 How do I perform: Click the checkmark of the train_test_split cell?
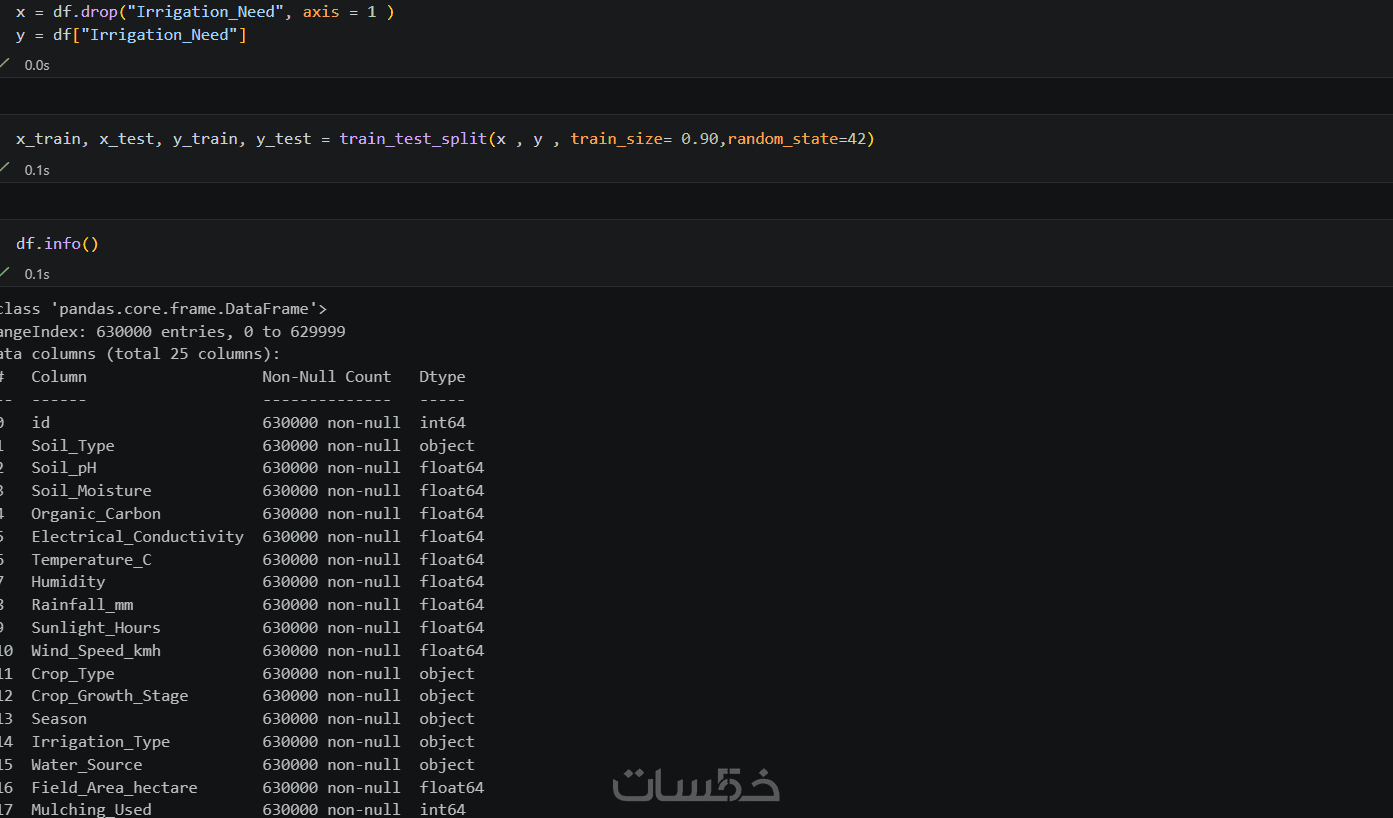[x=4, y=168]
